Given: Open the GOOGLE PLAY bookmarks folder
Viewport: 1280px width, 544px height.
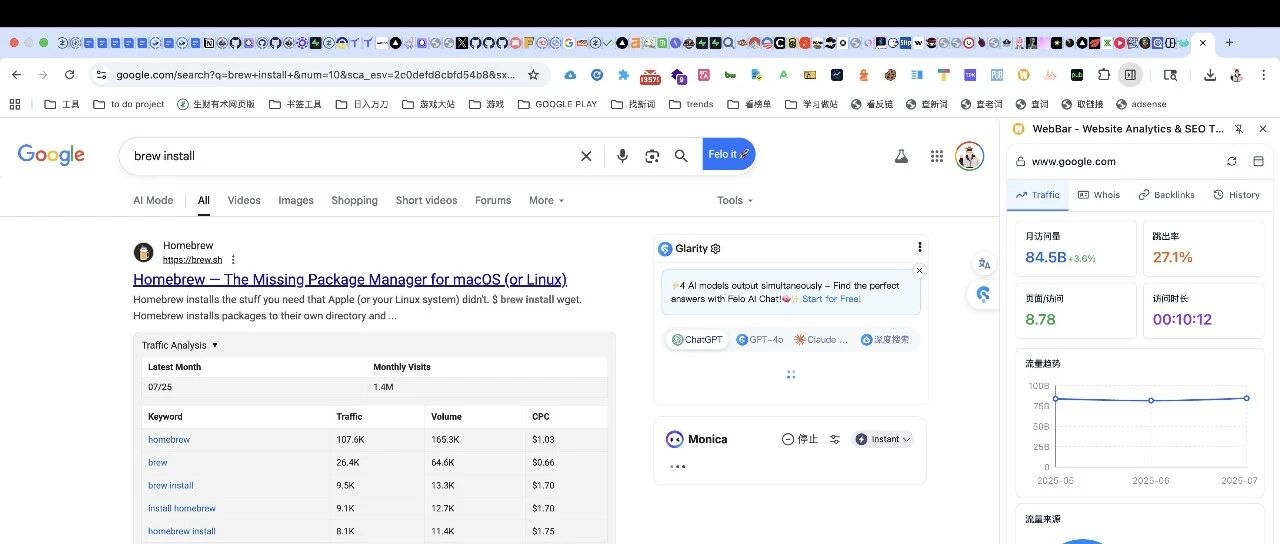Looking at the screenshot, I should pos(557,104).
